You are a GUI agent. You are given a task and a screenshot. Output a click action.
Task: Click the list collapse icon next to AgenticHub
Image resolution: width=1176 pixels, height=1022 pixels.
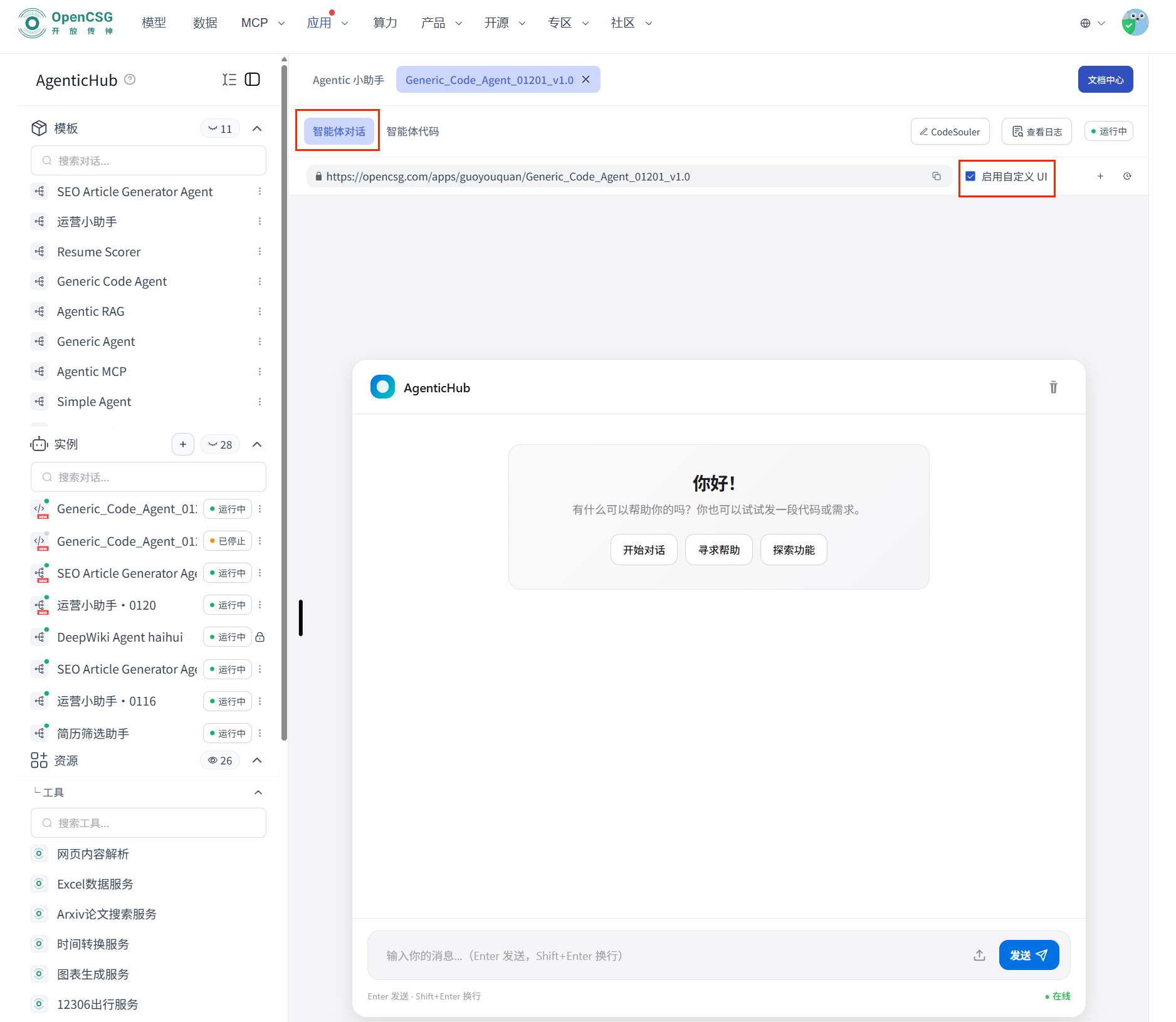pyautogui.click(x=229, y=80)
